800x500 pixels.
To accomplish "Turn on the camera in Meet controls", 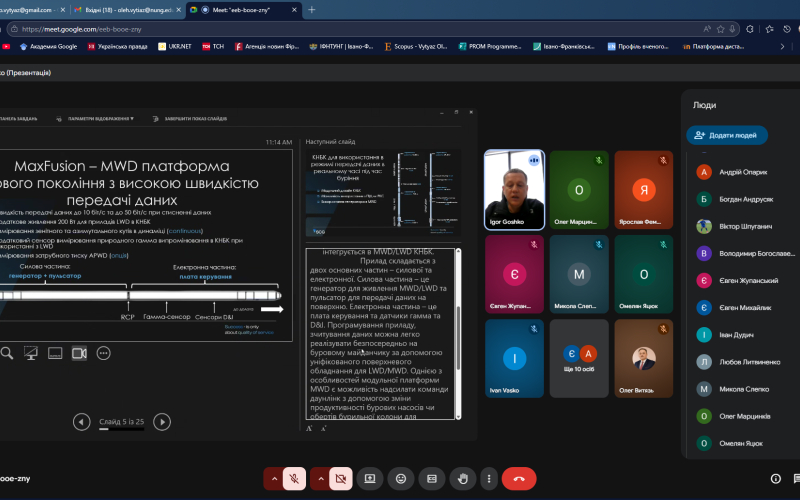I will (x=341, y=479).
